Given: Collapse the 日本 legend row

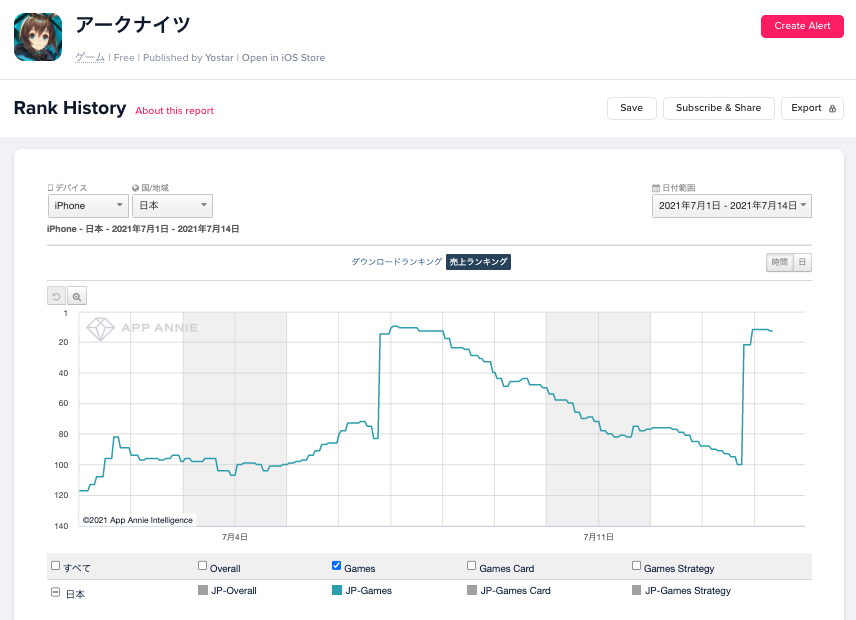Looking at the screenshot, I should (55, 592).
